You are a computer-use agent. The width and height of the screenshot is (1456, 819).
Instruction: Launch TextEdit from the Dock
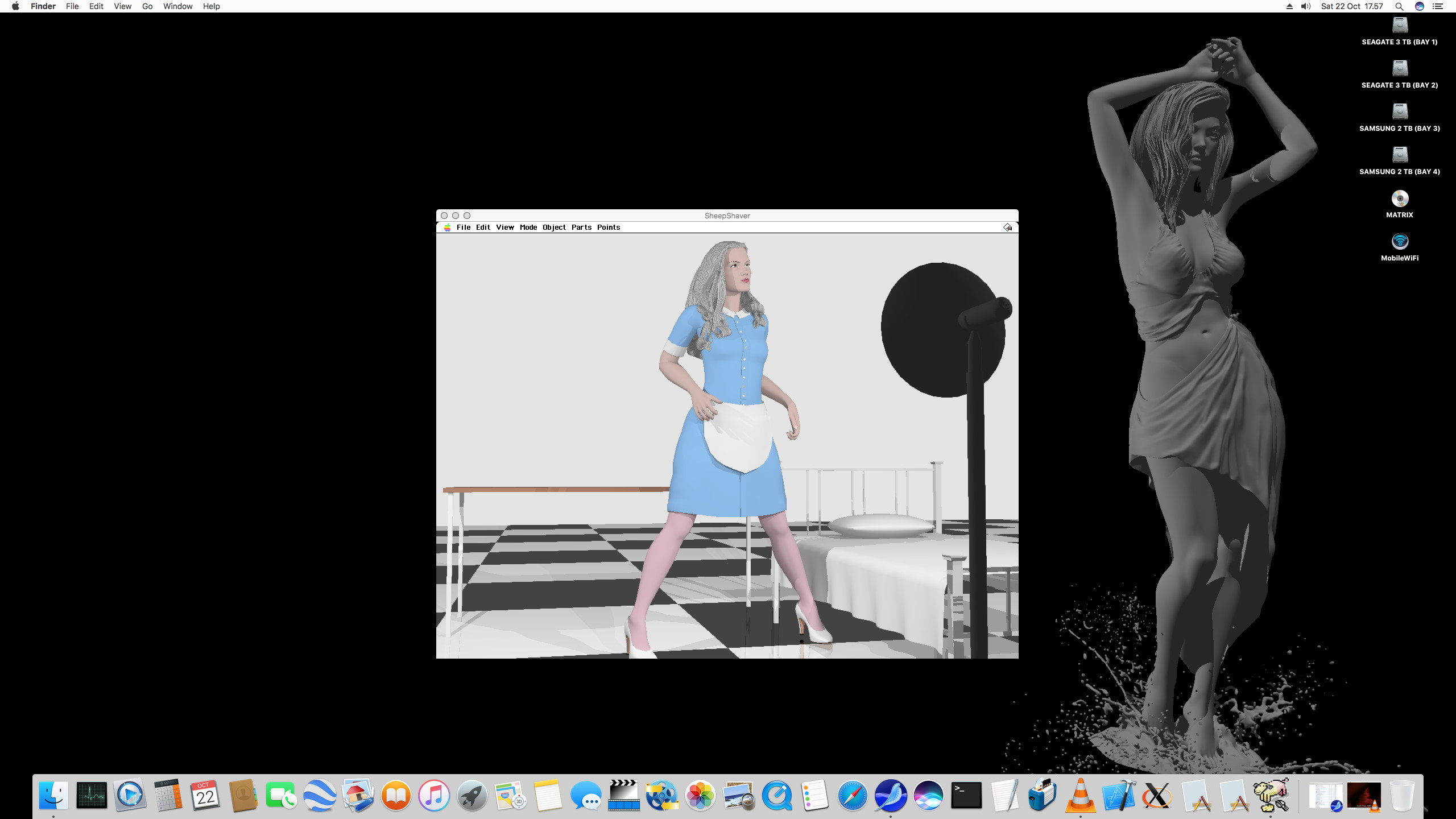click(x=1004, y=795)
